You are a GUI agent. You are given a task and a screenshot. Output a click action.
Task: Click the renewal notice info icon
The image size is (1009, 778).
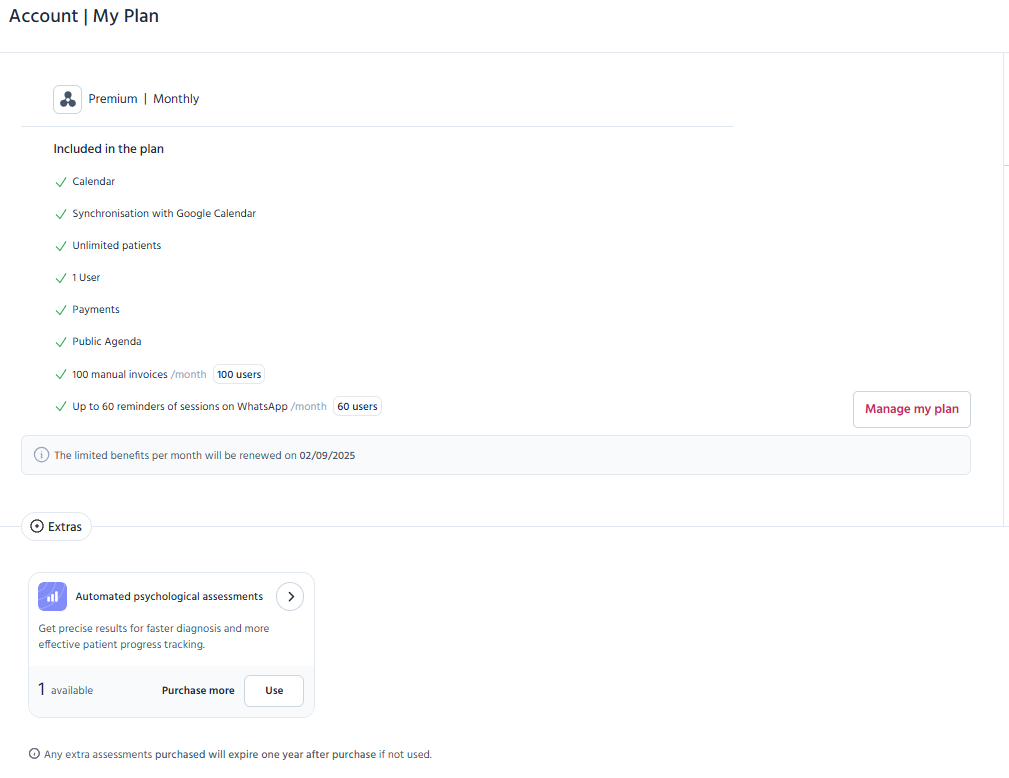pyautogui.click(x=41, y=455)
